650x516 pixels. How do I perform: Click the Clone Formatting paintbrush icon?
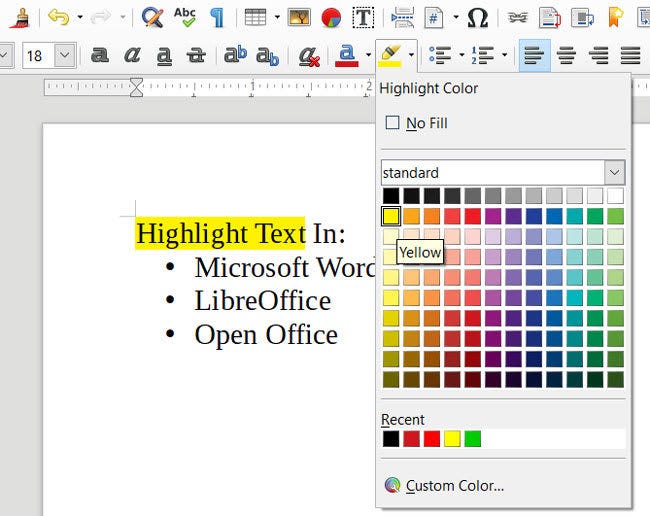19,17
